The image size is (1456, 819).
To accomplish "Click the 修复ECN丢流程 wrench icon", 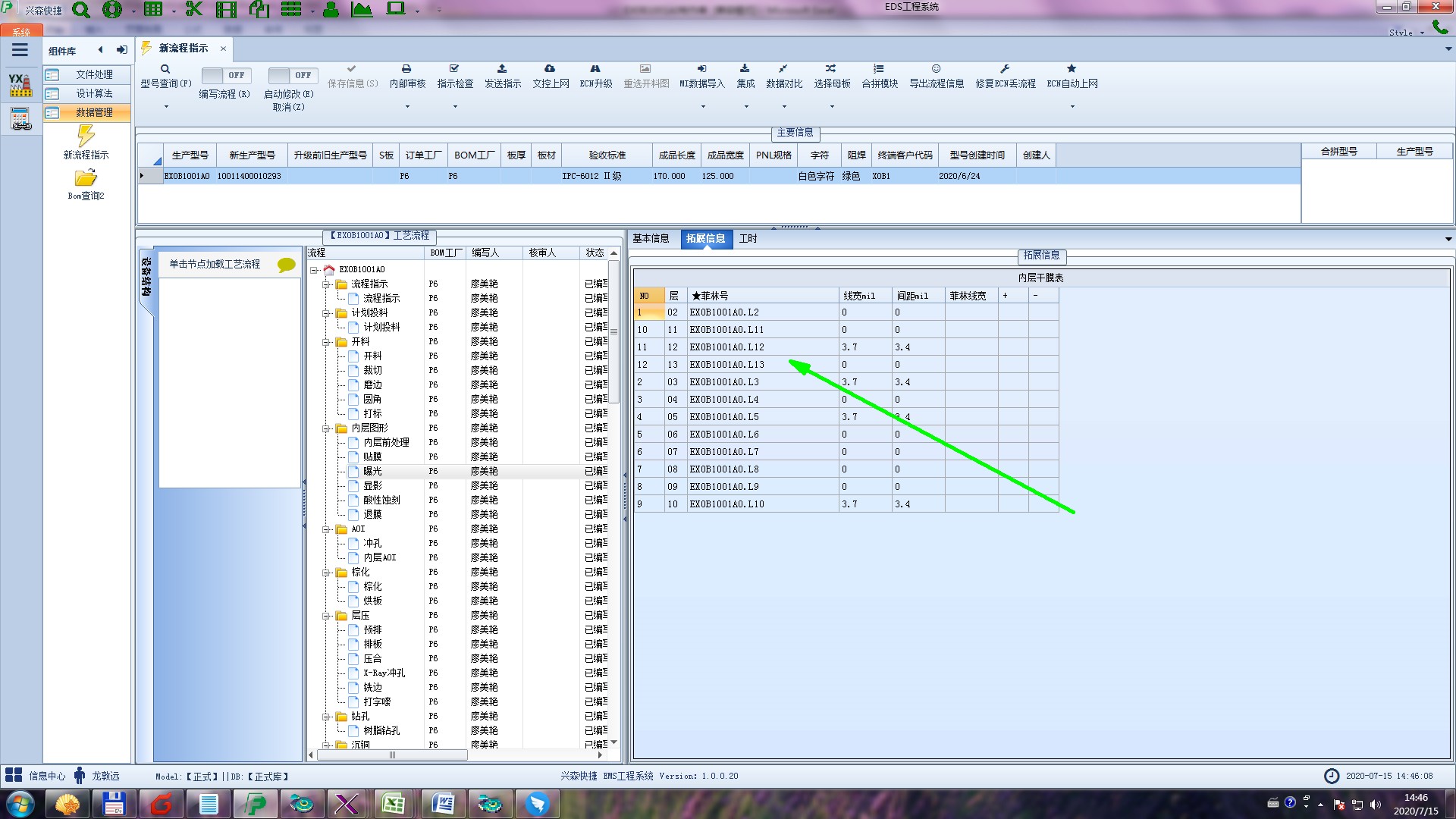I will point(1005,69).
